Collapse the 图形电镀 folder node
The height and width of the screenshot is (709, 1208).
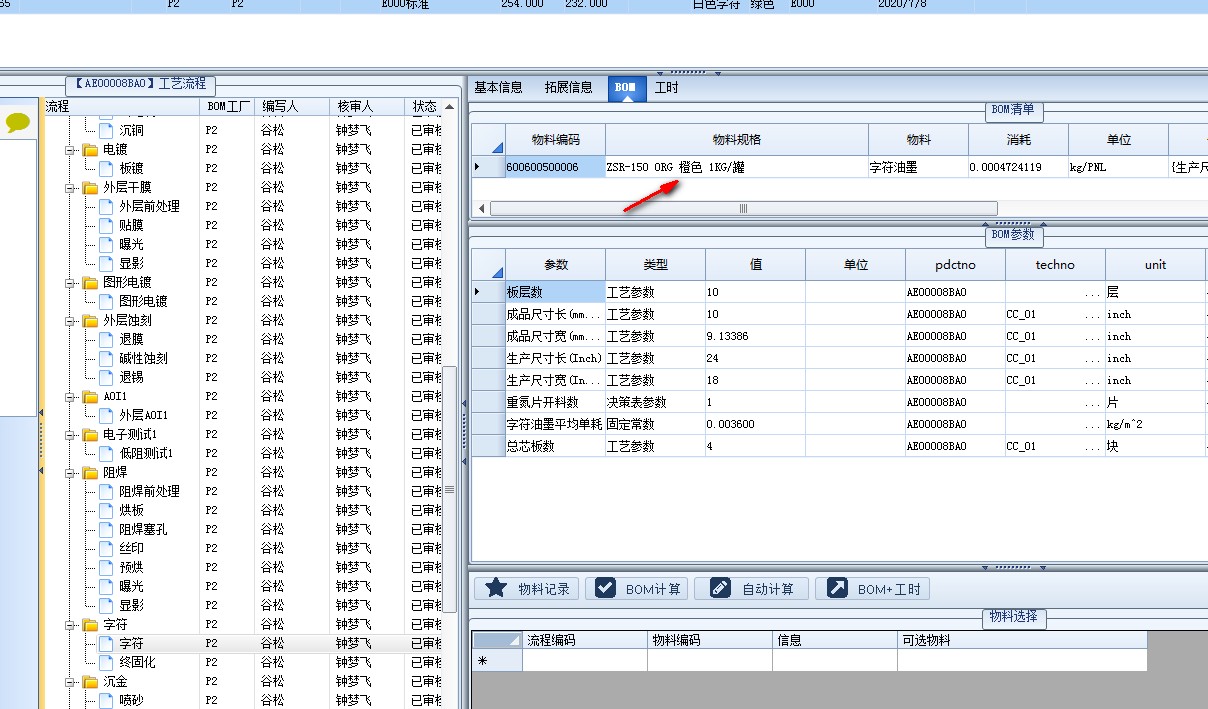[x=72, y=282]
